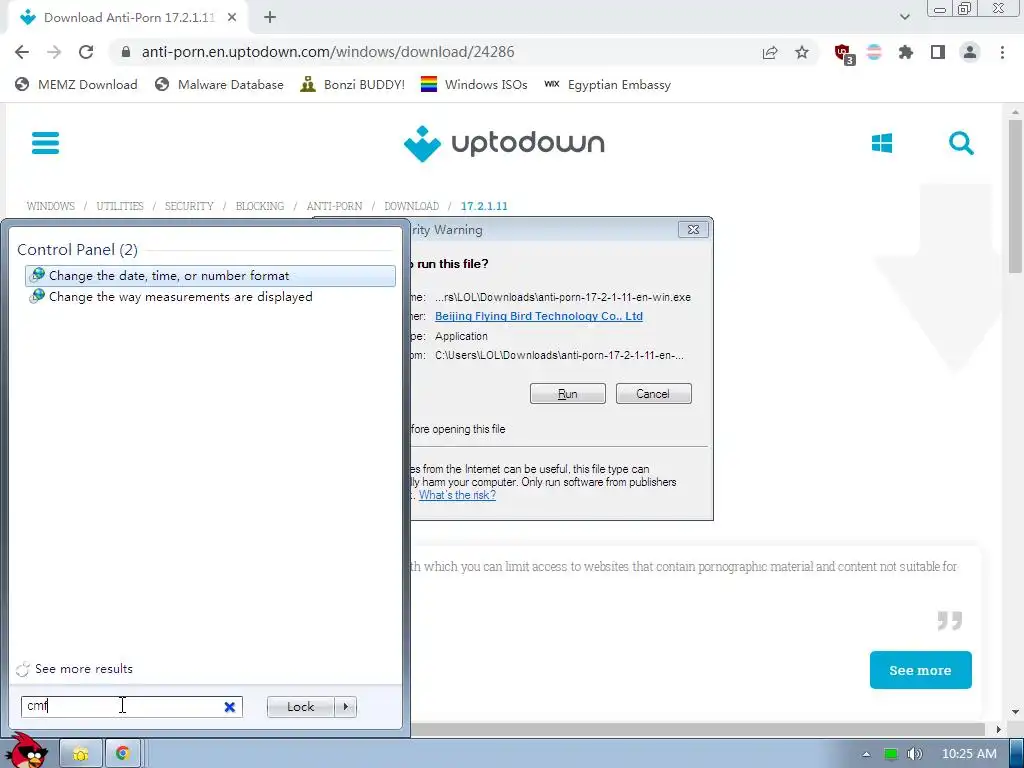Click See more results
The height and width of the screenshot is (768, 1024).
click(x=84, y=669)
